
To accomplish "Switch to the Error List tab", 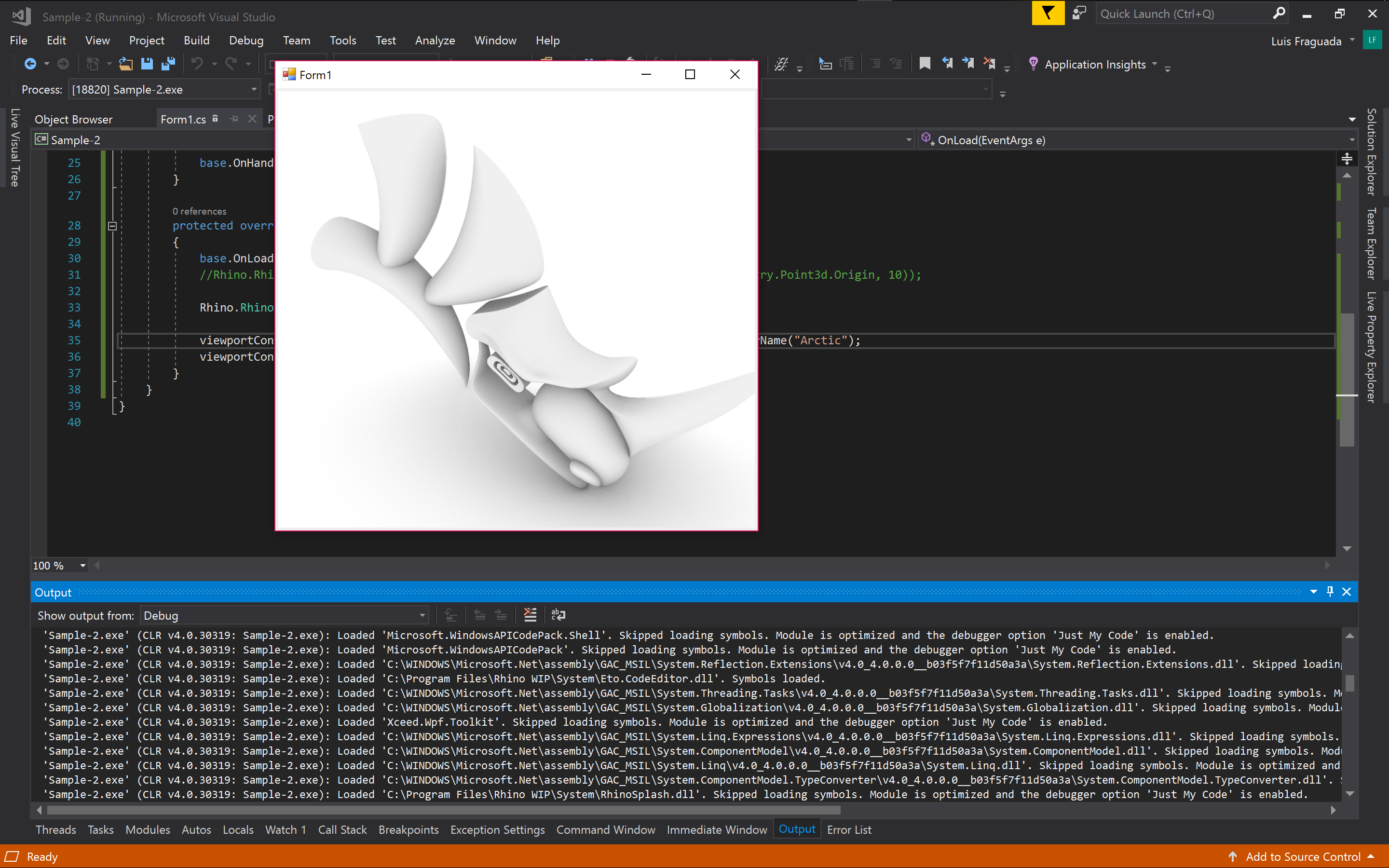I will (848, 829).
